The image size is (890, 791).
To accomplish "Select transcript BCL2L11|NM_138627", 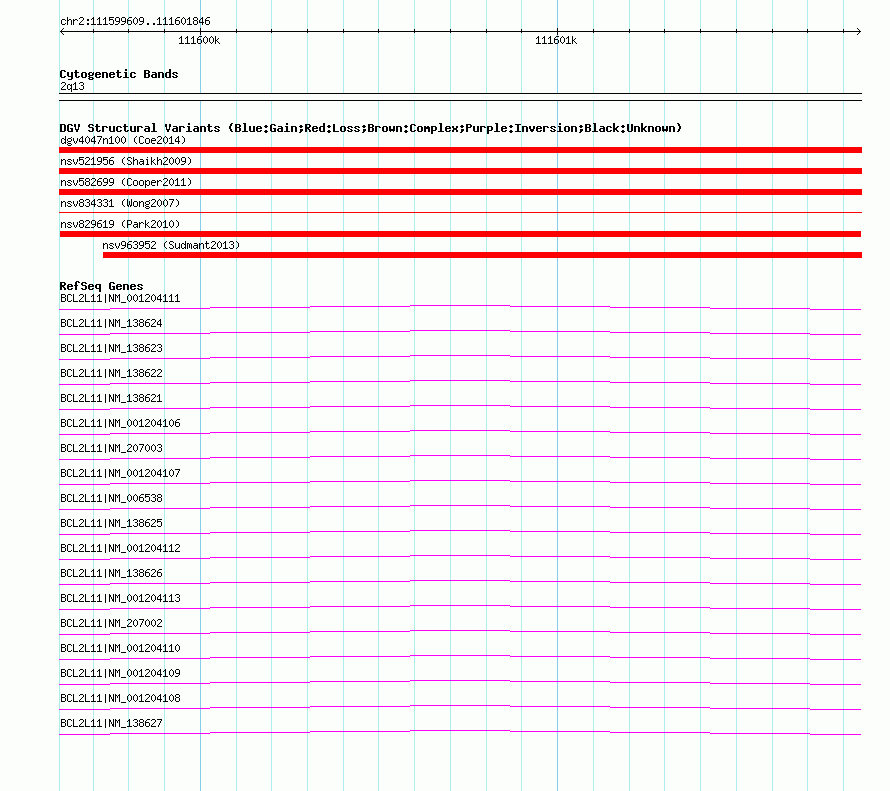I will (x=111, y=723).
